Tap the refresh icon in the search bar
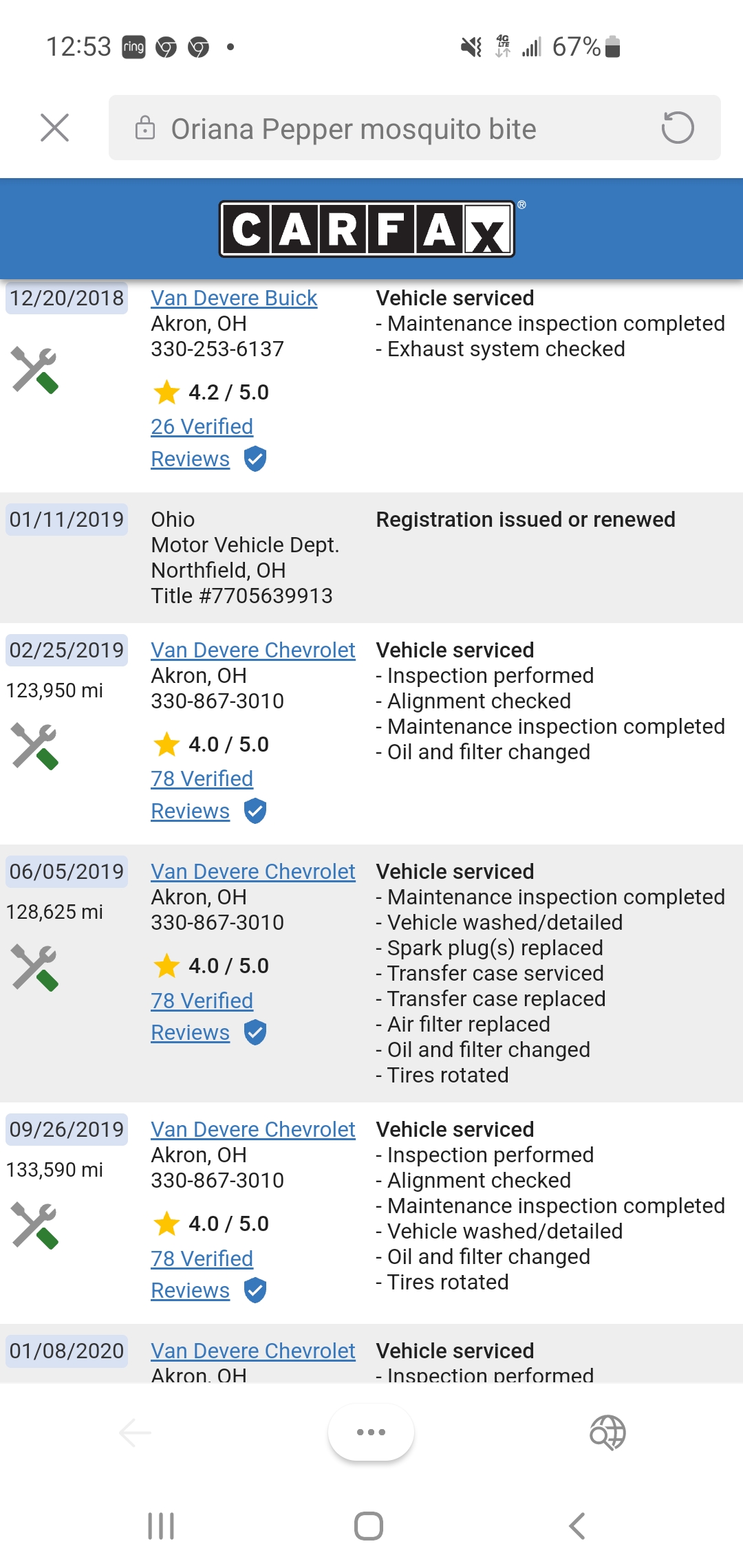Image resolution: width=743 pixels, height=1568 pixels. click(678, 129)
